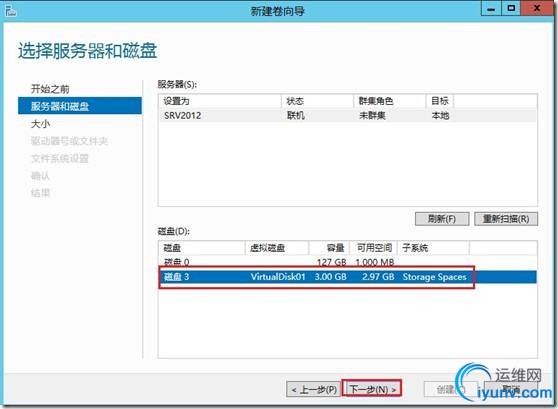This screenshot has height=409, width=558.
Task: Click the 未群集 cell in server row
Action: click(x=372, y=116)
